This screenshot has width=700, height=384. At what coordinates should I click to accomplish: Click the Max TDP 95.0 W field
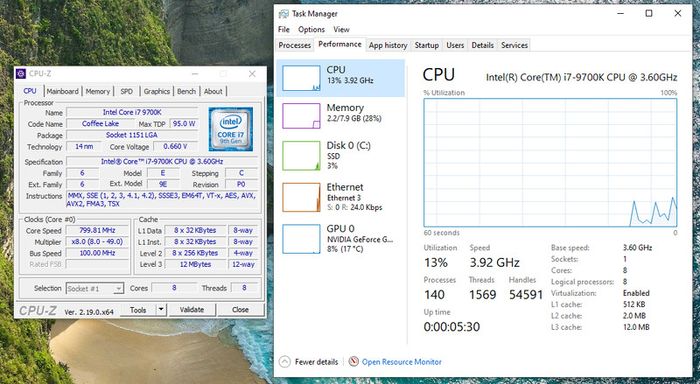click(184, 123)
